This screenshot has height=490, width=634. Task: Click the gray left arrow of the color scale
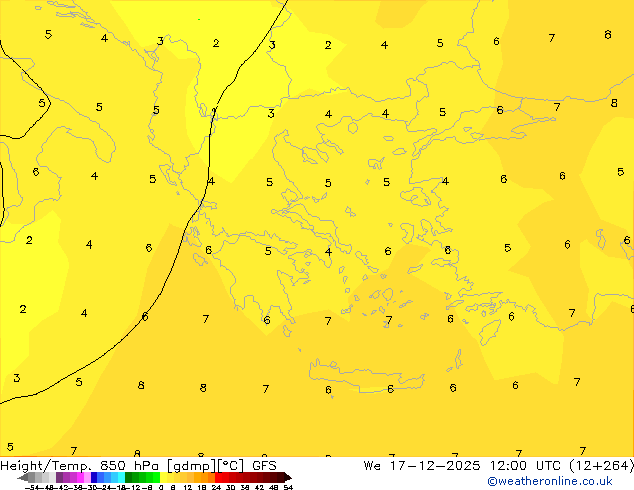tap(23, 478)
